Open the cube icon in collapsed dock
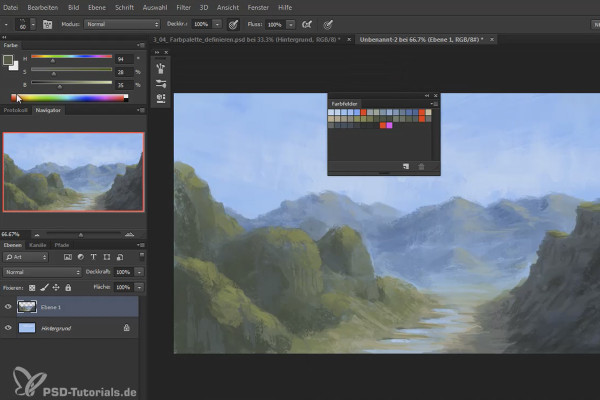The height and width of the screenshot is (400, 600). [x=161, y=98]
